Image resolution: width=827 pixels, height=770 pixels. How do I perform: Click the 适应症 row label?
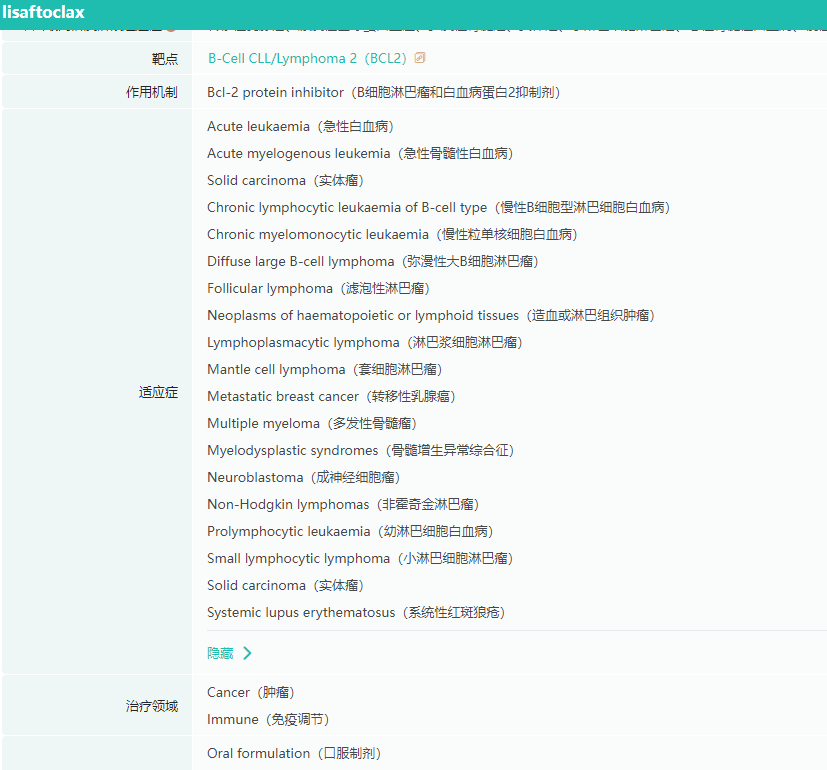click(158, 392)
